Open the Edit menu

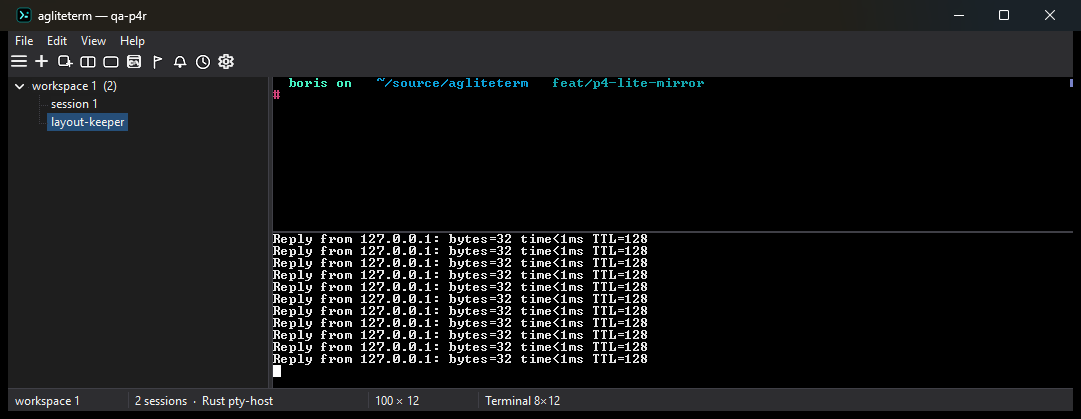57,41
